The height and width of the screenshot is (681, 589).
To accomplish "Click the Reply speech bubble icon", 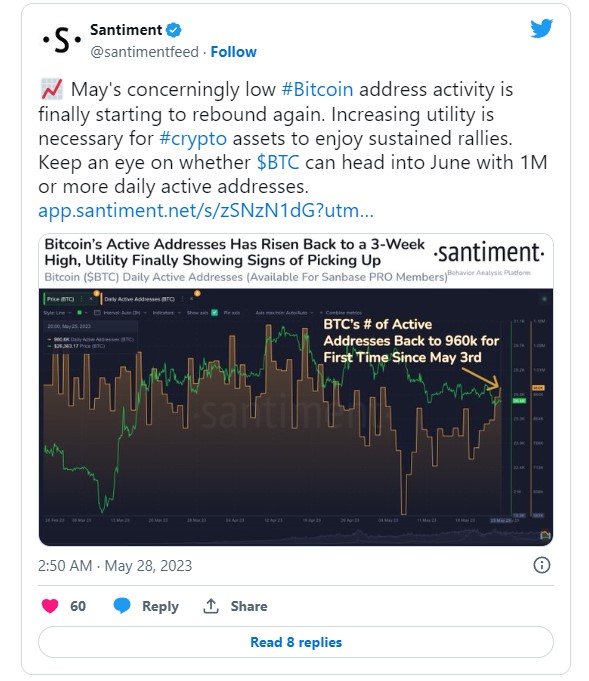I will tap(122, 605).
